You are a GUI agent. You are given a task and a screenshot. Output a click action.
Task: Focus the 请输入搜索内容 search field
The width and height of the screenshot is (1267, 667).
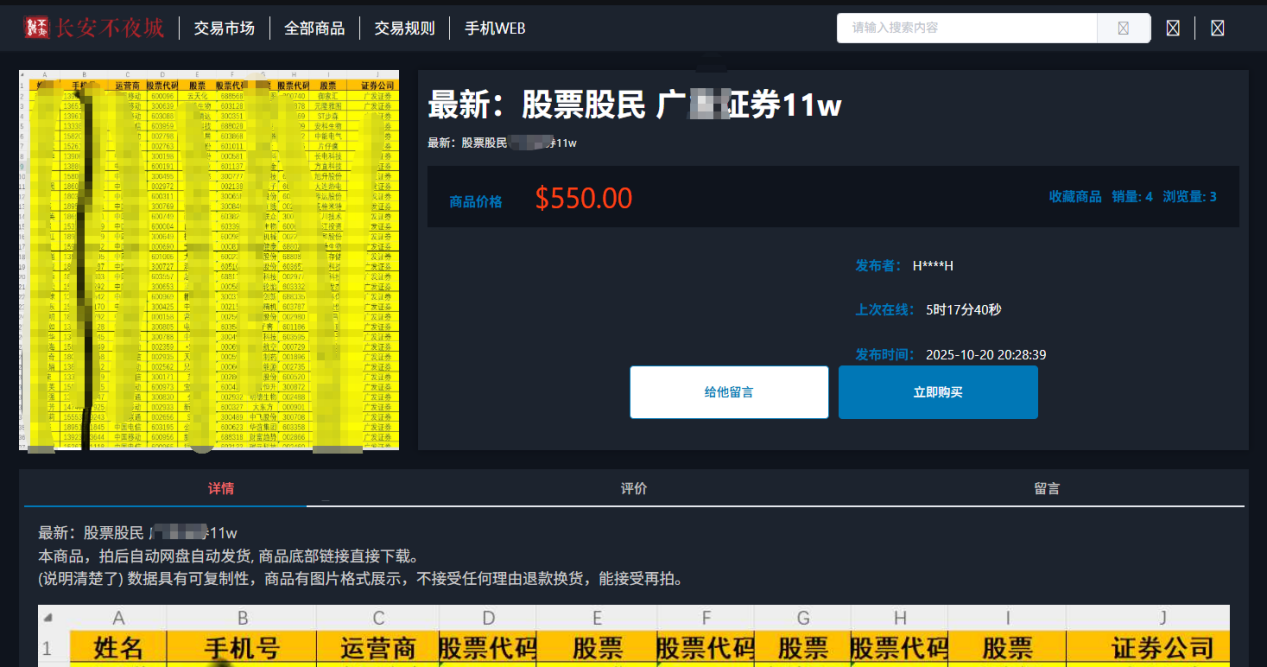966,28
